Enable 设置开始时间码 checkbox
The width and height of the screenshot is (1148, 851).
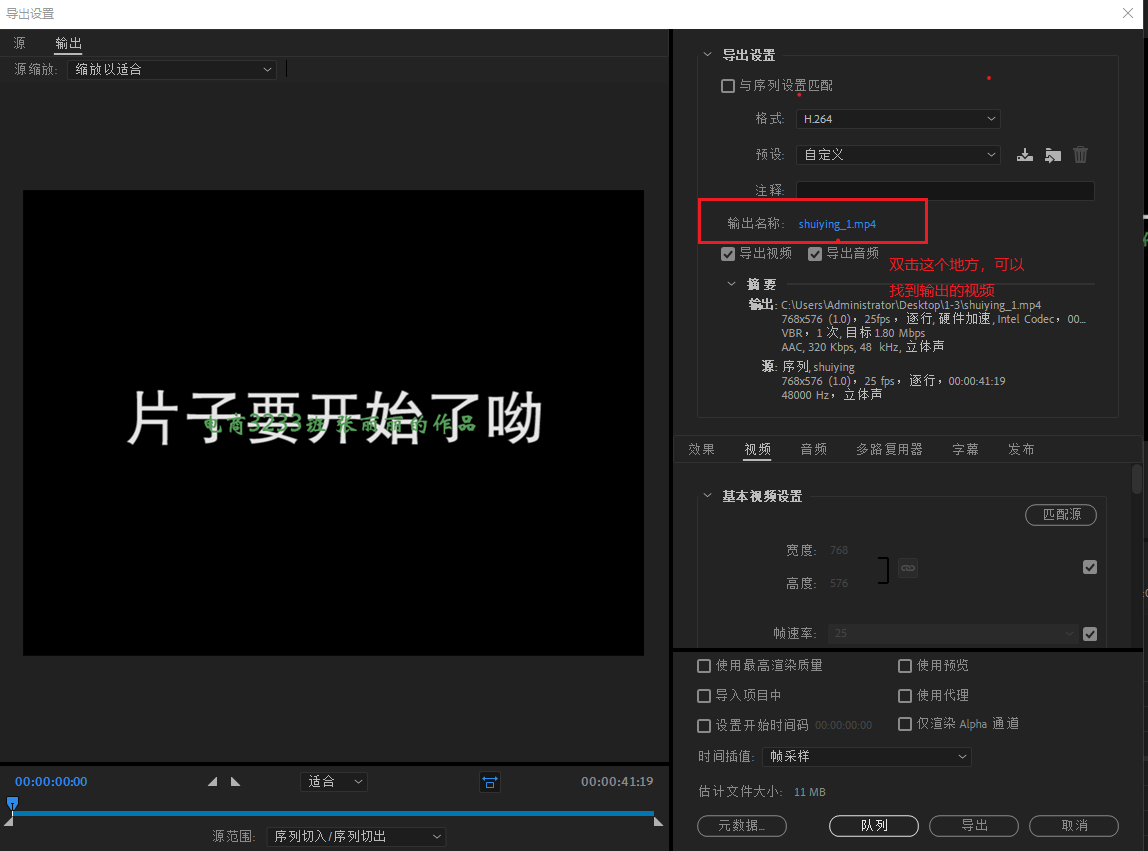coord(704,726)
